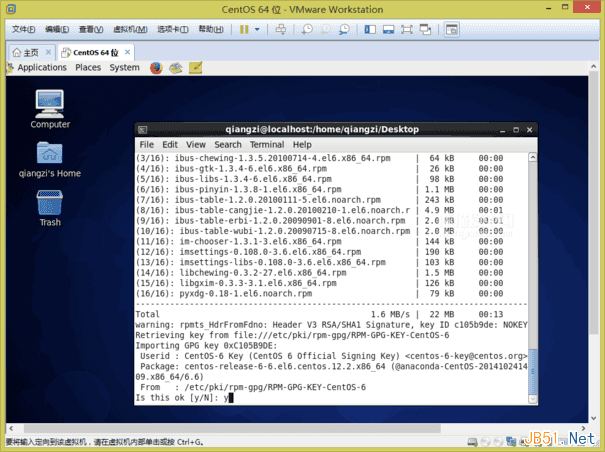Click the ibus-pinyin-1.3.8-1.el6.x86_64.rpm line
This screenshot has width=605, height=452.
[x=319, y=190]
